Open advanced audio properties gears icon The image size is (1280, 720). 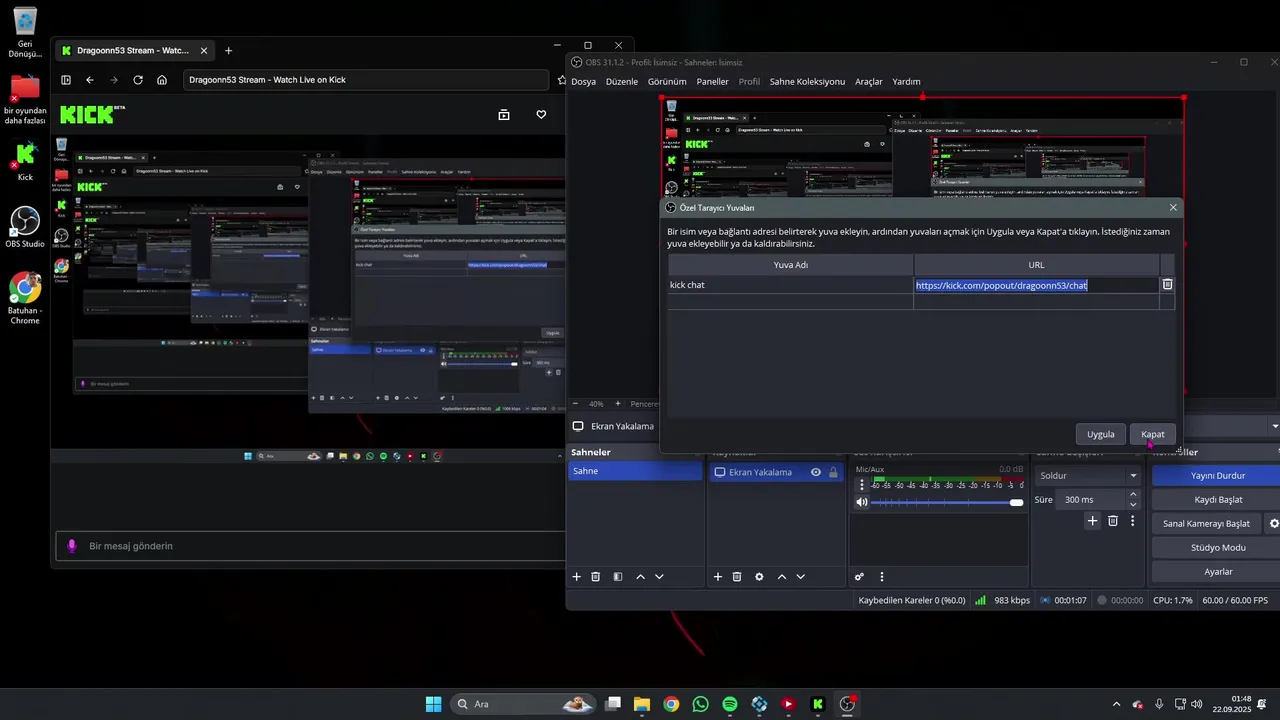859,577
